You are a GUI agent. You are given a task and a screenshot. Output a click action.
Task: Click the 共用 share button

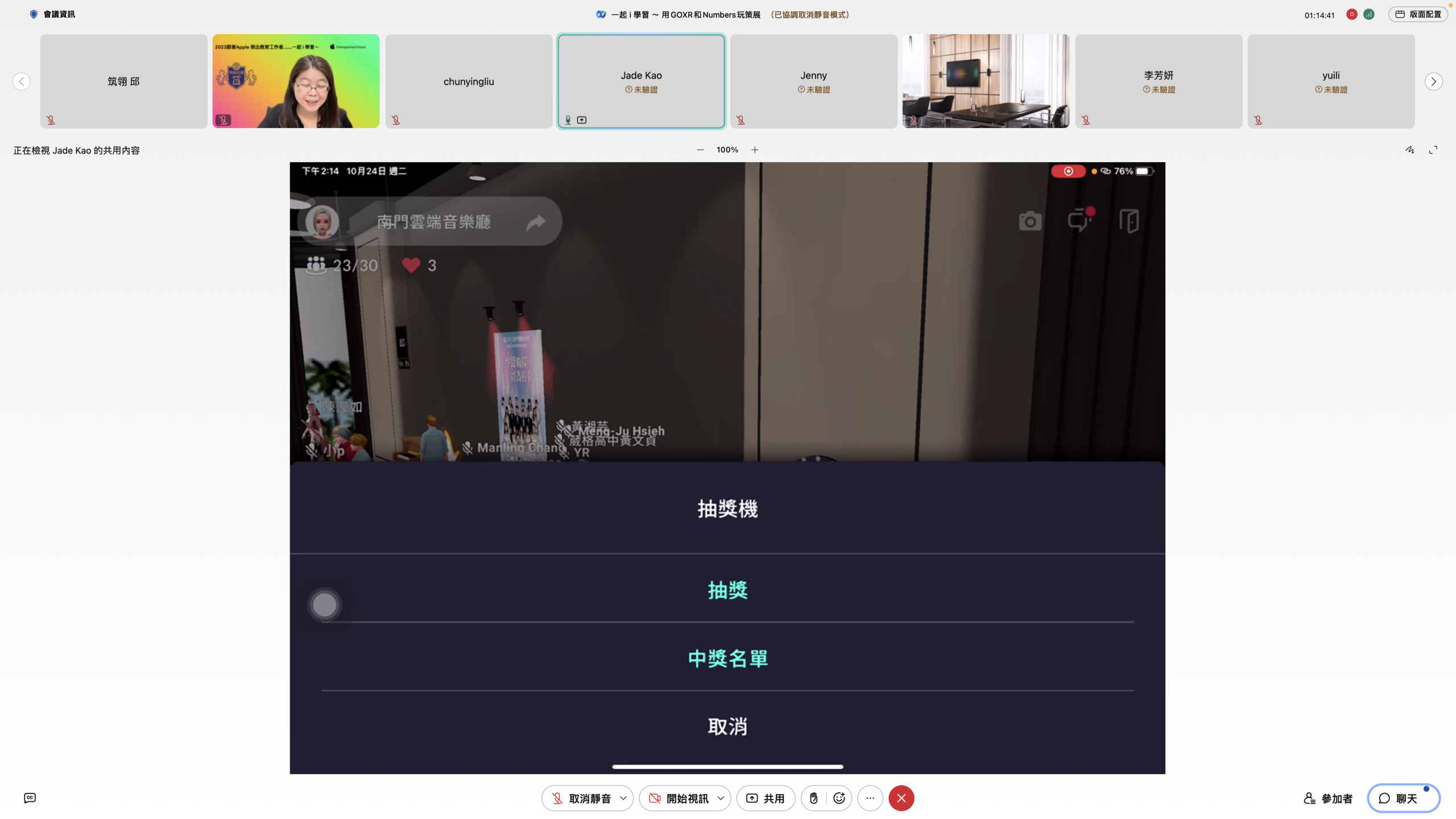(x=766, y=798)
